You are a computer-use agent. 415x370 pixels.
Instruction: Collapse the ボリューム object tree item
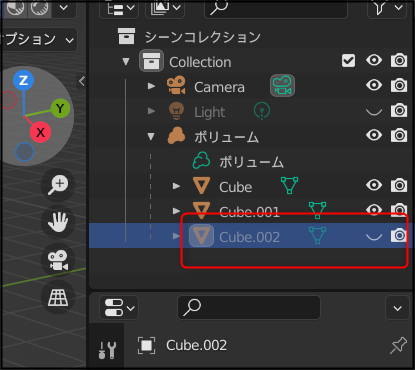[x=151, y=136]
